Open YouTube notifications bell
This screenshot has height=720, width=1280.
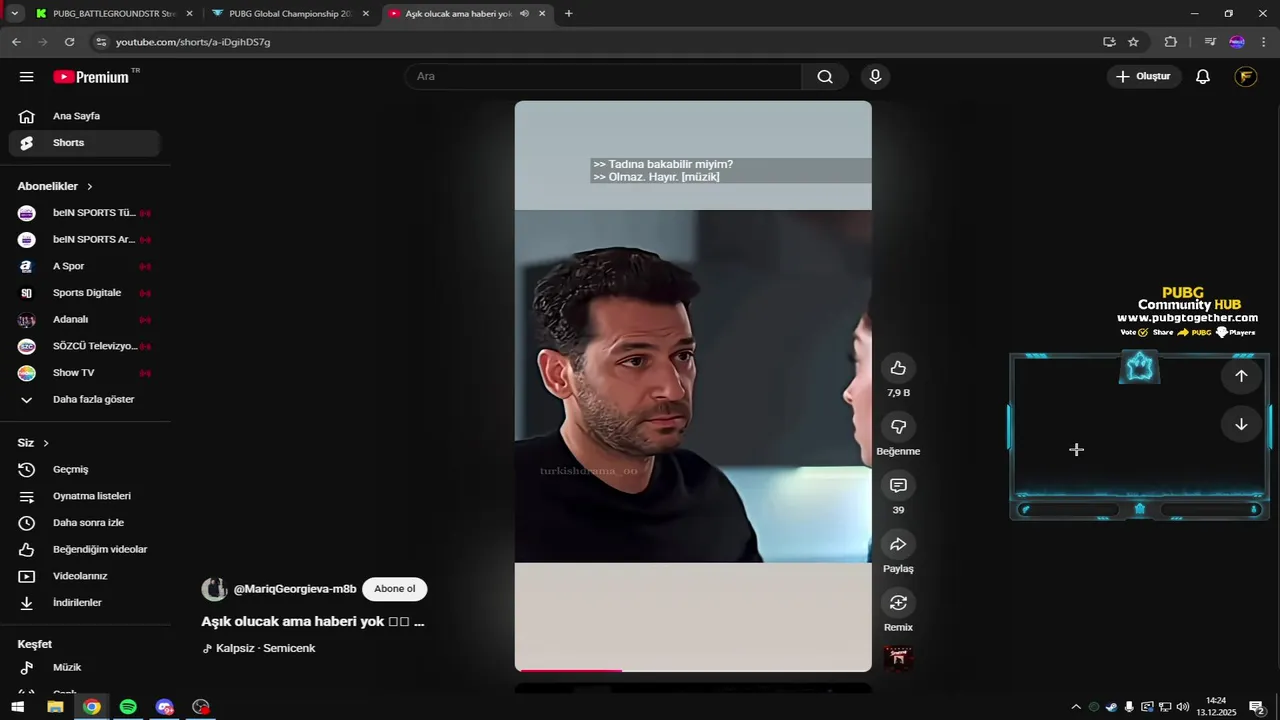1203,77
